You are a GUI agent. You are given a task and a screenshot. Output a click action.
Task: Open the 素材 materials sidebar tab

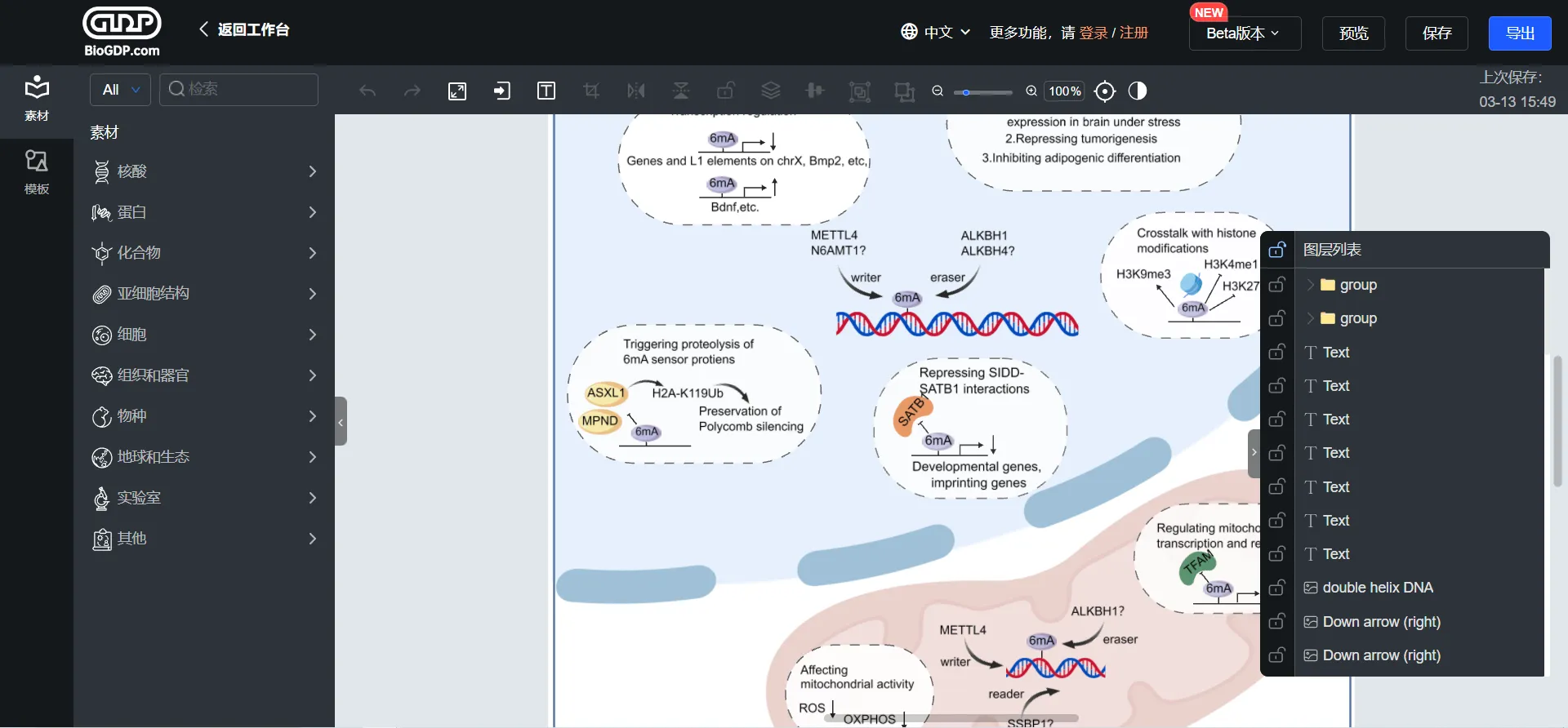click(37, 98)
